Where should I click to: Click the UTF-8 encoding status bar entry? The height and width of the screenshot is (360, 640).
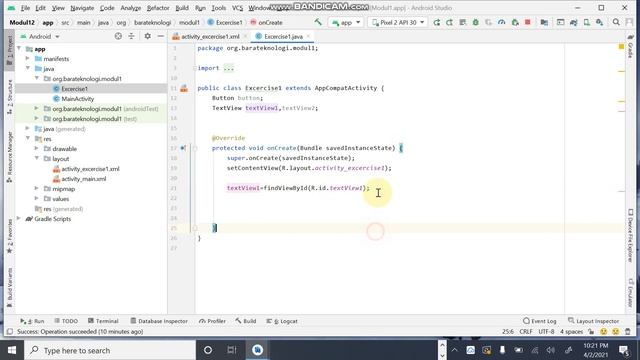tap(546, 332)
